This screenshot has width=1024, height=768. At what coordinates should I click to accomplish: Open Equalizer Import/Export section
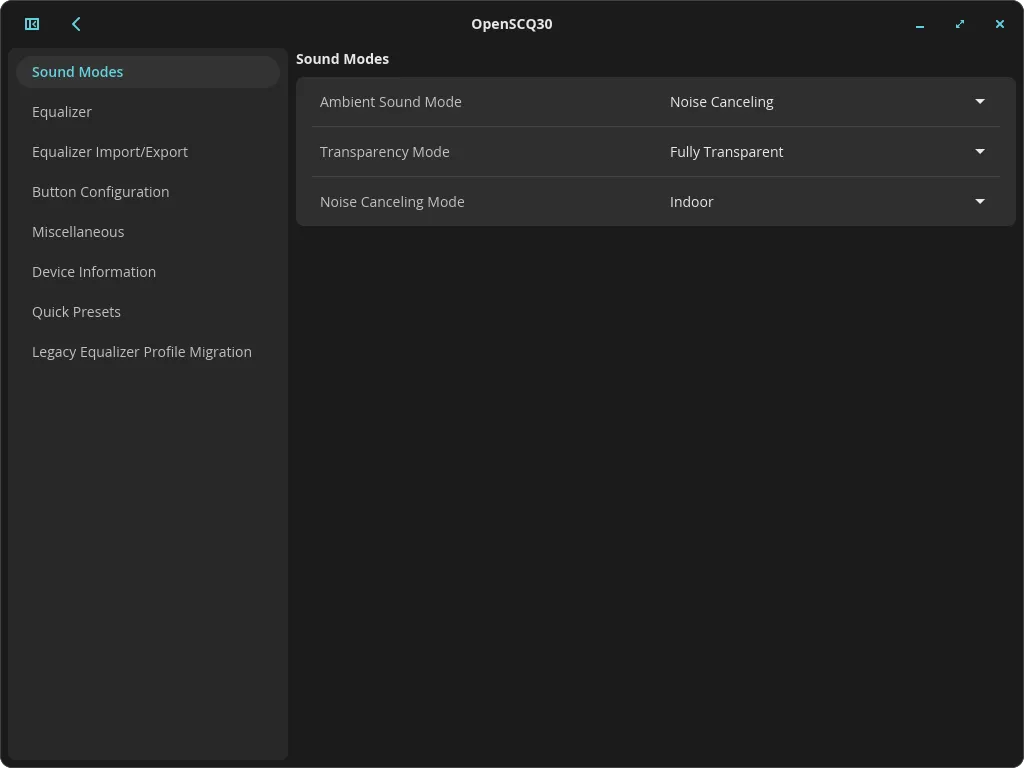click(148, 152)
